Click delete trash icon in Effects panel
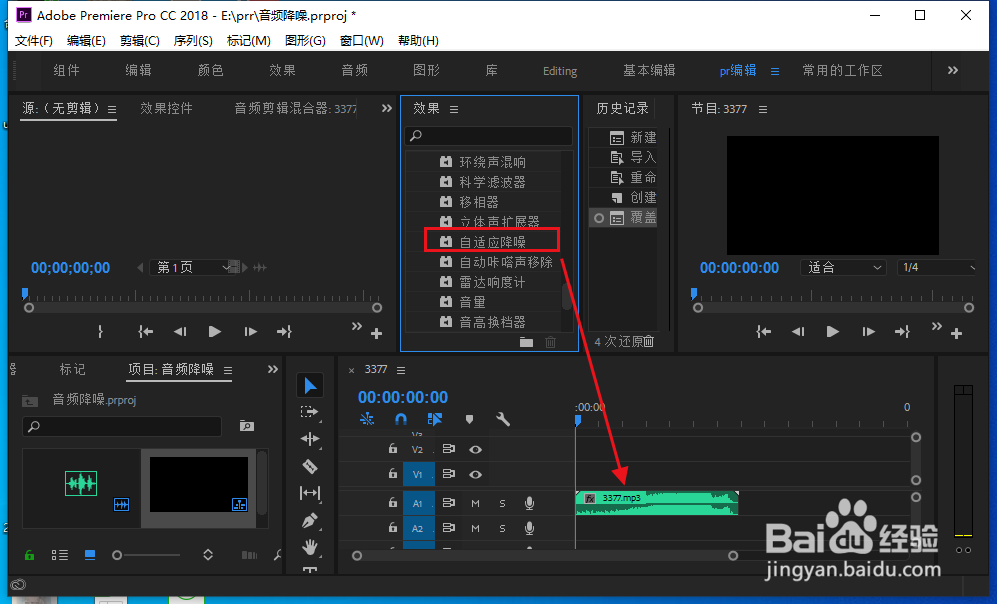Screen dimensions: 997x604 pos(551,342)
